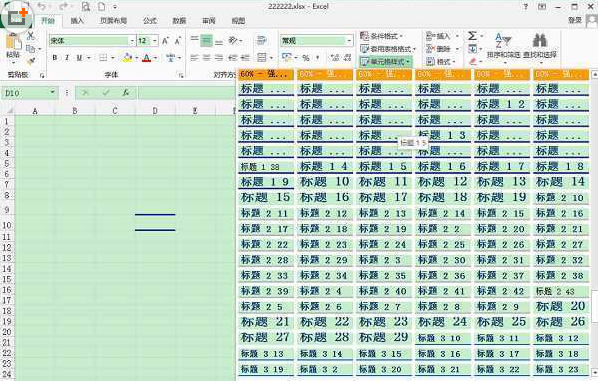
Task: Click the Sign in (登录) link
Action: coord(574,20)
